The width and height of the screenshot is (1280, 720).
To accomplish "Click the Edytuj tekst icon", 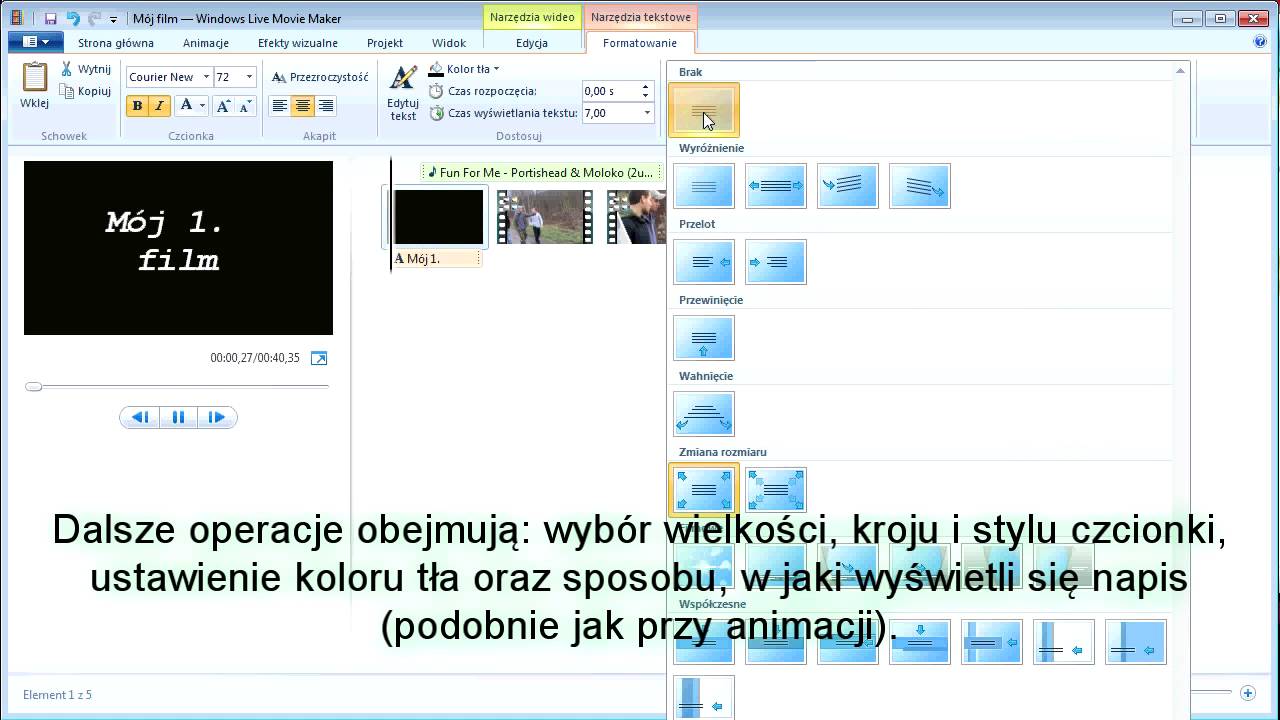I will [403, 80].
